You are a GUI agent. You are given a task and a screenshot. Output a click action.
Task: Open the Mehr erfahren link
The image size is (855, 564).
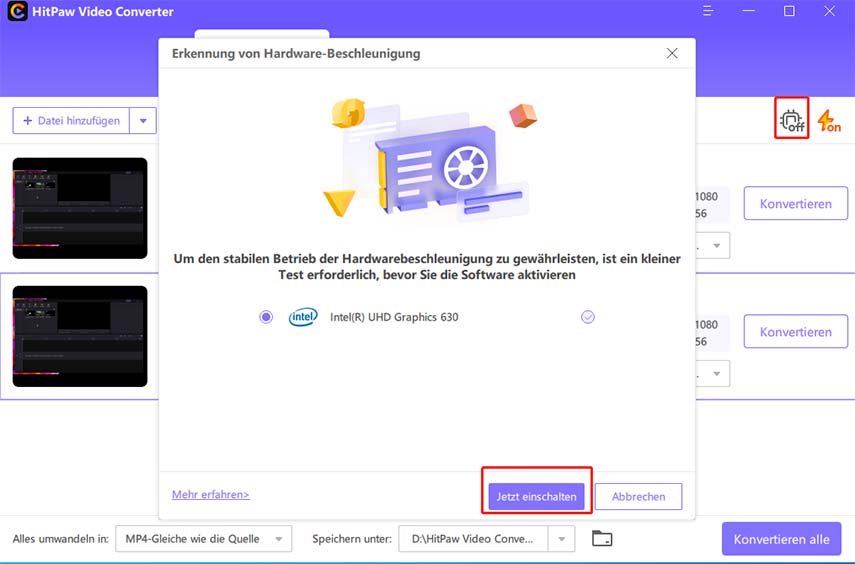210,494
